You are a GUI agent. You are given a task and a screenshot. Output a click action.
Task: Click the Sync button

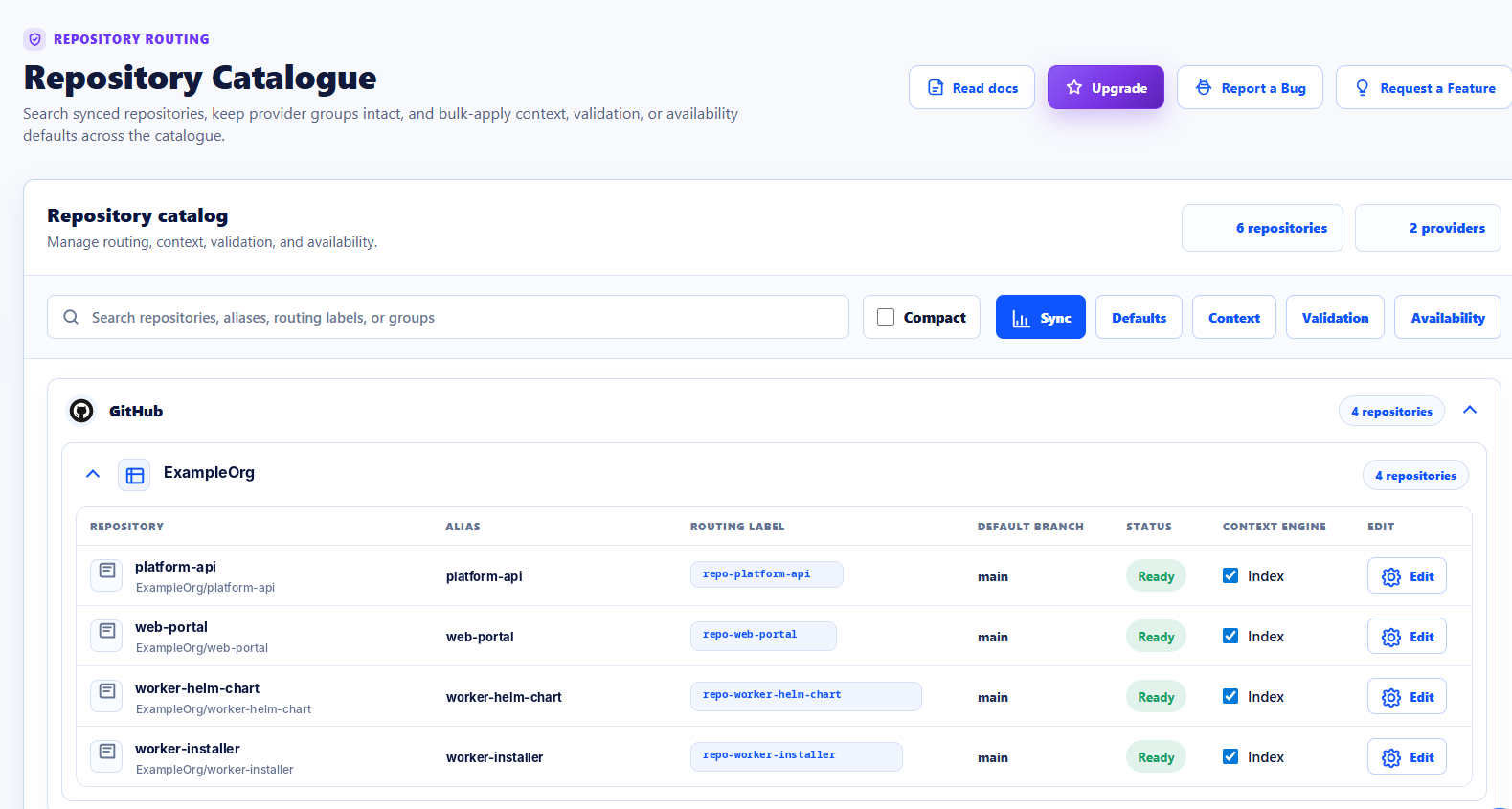1041,317
